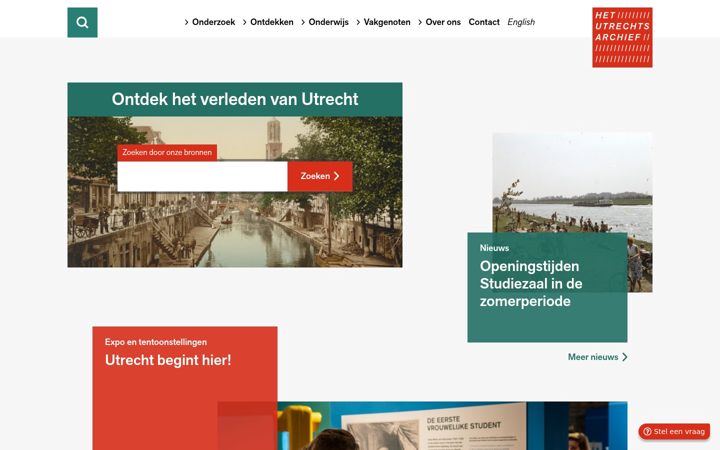
Task: Expand the Vakgenoten menu chevron
Action: (x=358, y=22)
